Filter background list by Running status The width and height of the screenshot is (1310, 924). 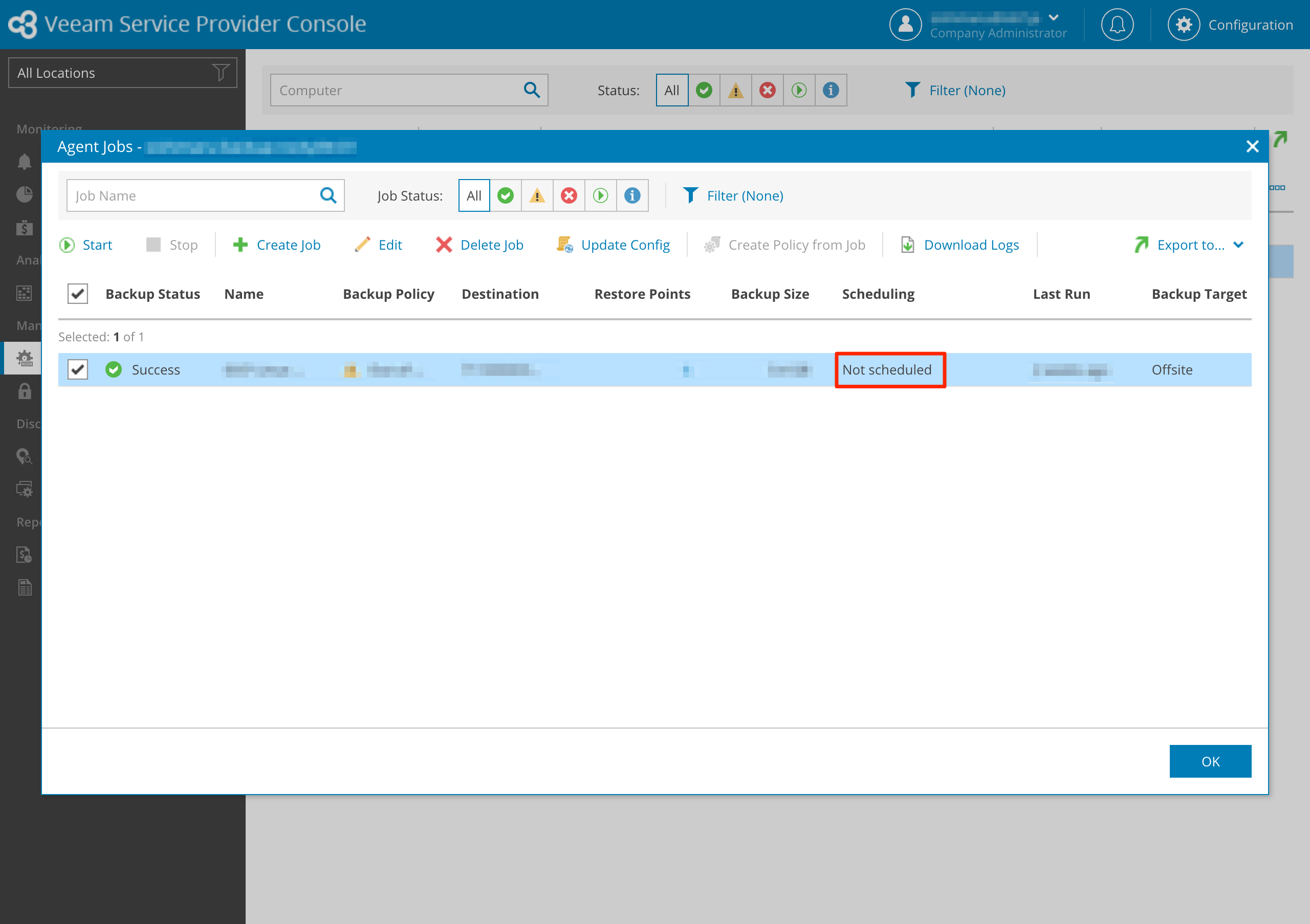799,90
